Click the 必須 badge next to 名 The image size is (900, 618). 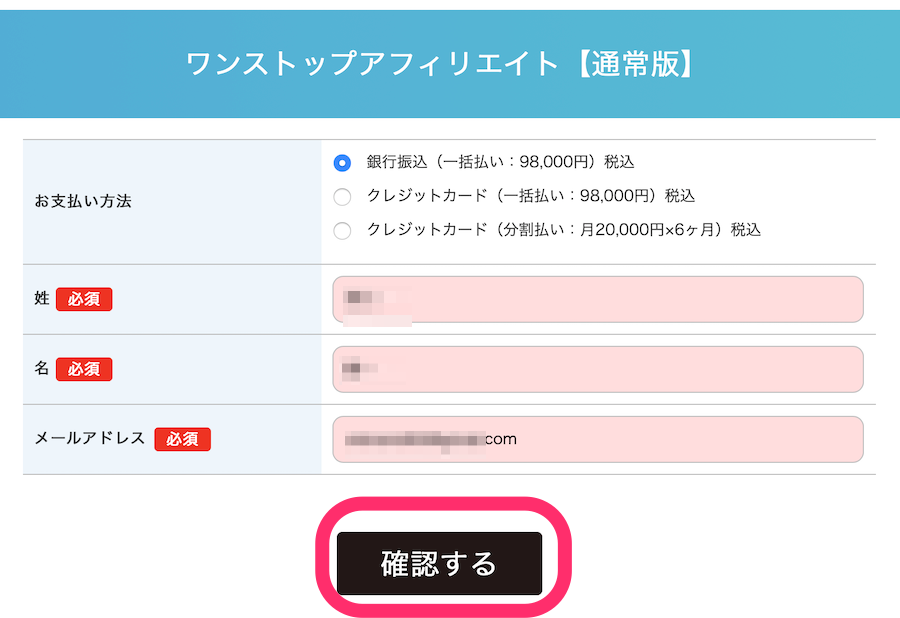84,369
